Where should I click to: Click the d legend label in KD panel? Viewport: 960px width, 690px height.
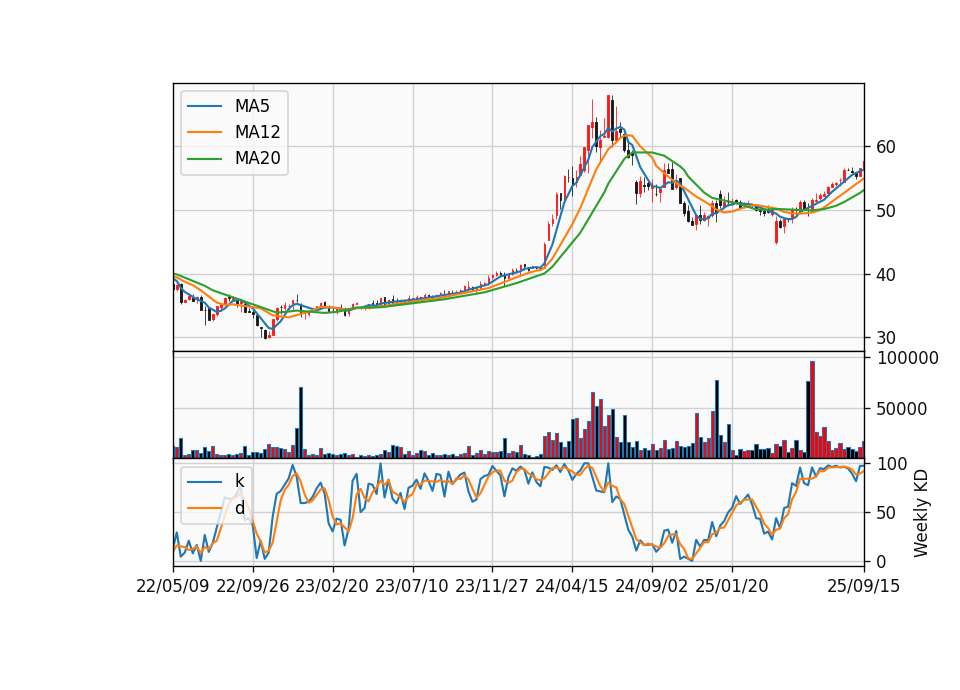point(239,508)
